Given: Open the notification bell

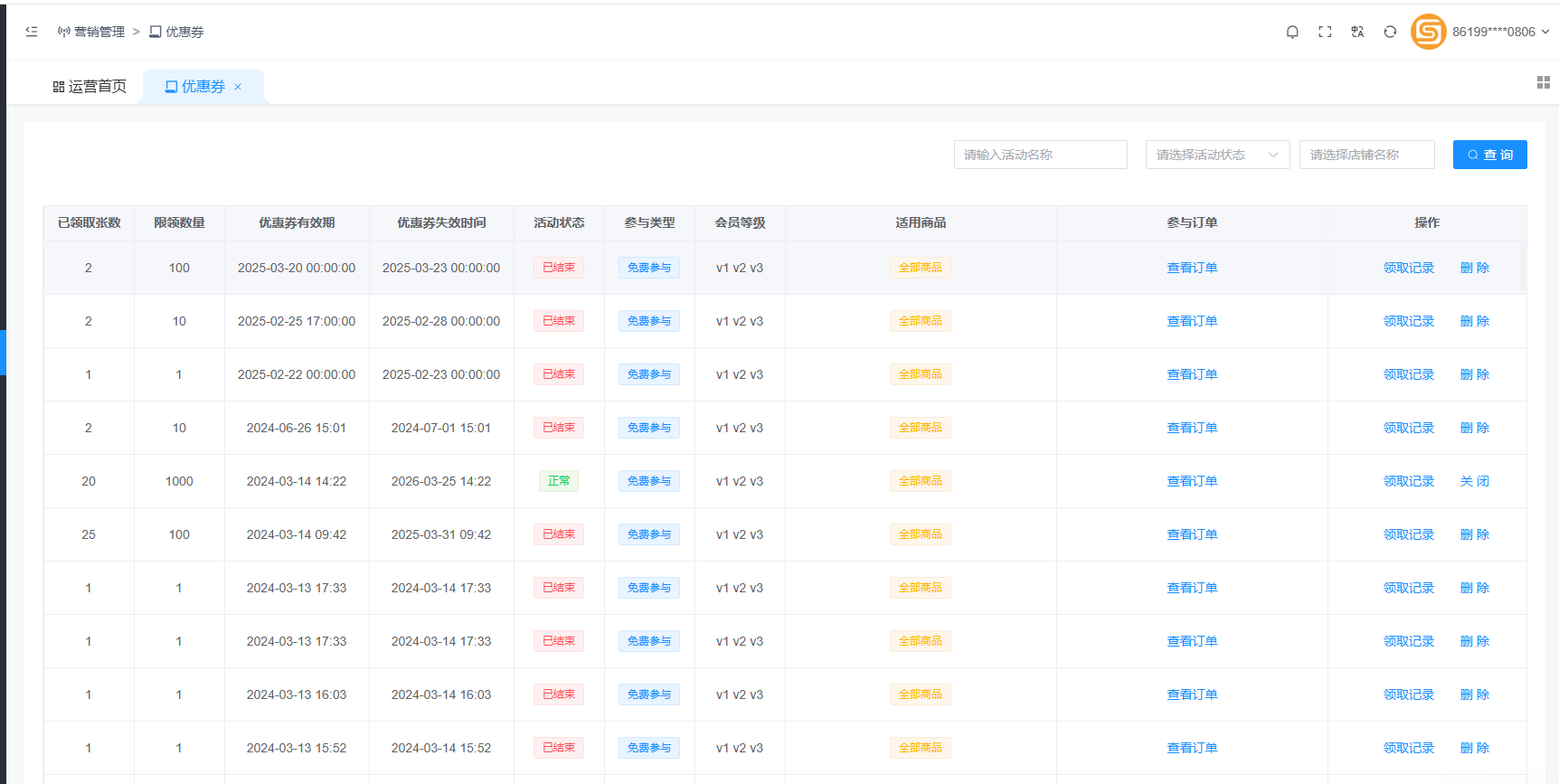Looking at the screenshot, I should coord(1292,32).
